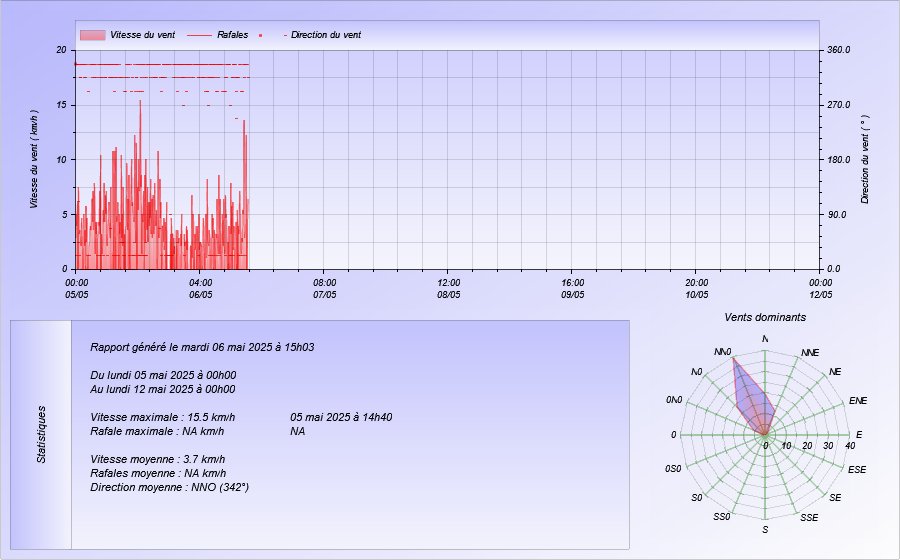Click the 12:00 08/05 time axis label

click(448, 289)
